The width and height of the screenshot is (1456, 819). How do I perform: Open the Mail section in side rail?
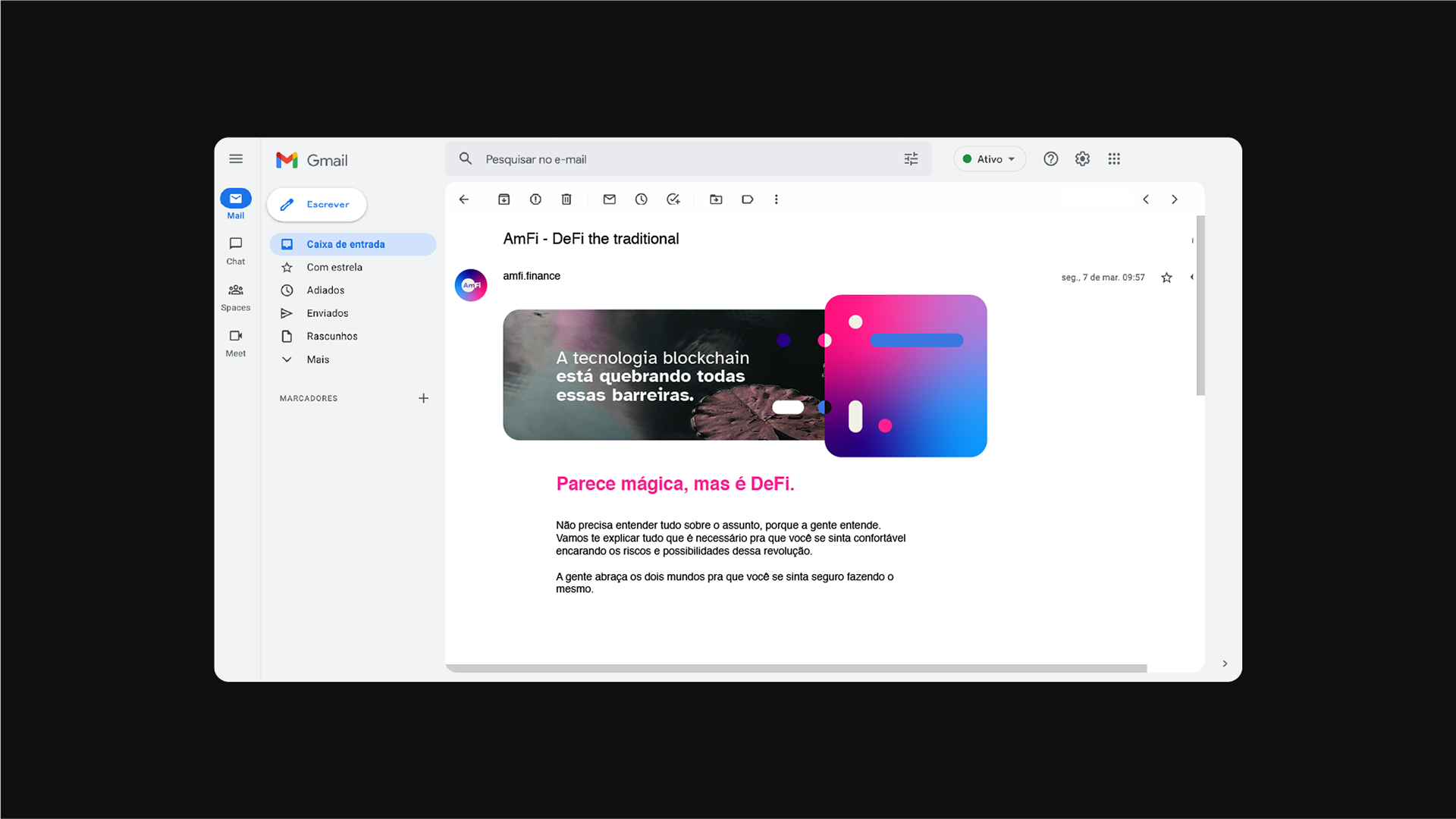(x=236, y=204)
